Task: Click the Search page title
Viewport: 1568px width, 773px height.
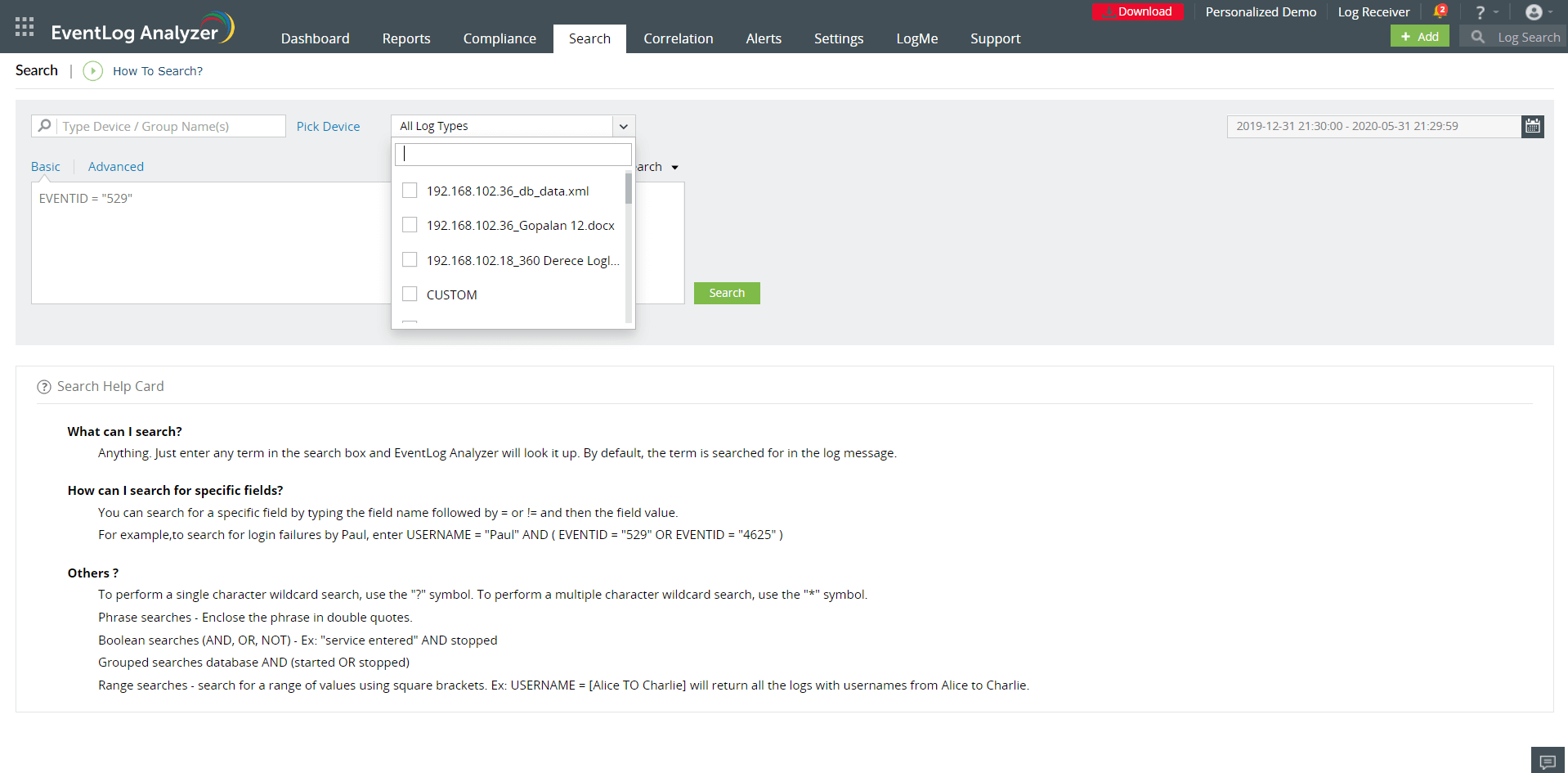Action: coord(37,70)
